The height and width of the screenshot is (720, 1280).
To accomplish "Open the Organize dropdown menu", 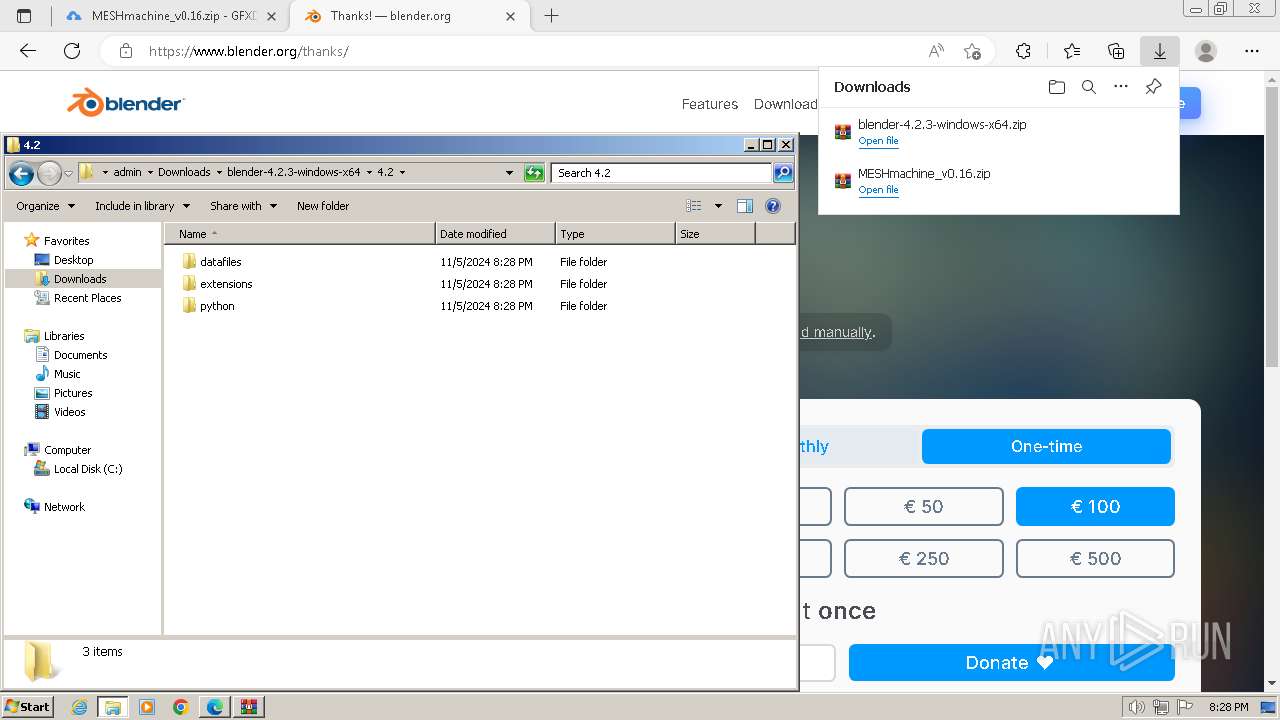I will pos(45,206).
